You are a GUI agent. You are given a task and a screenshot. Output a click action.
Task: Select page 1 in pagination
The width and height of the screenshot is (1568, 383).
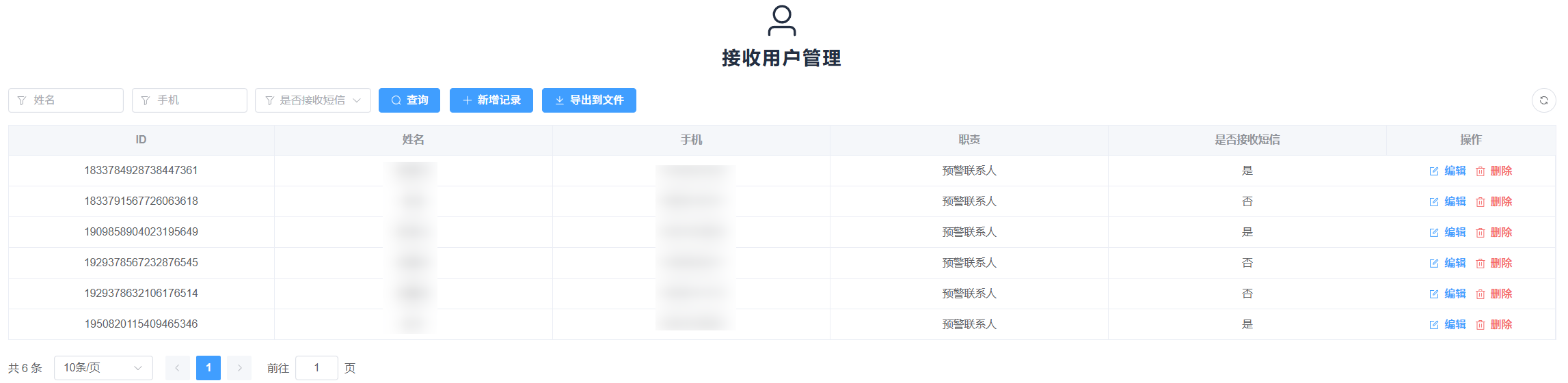[208, 368]
